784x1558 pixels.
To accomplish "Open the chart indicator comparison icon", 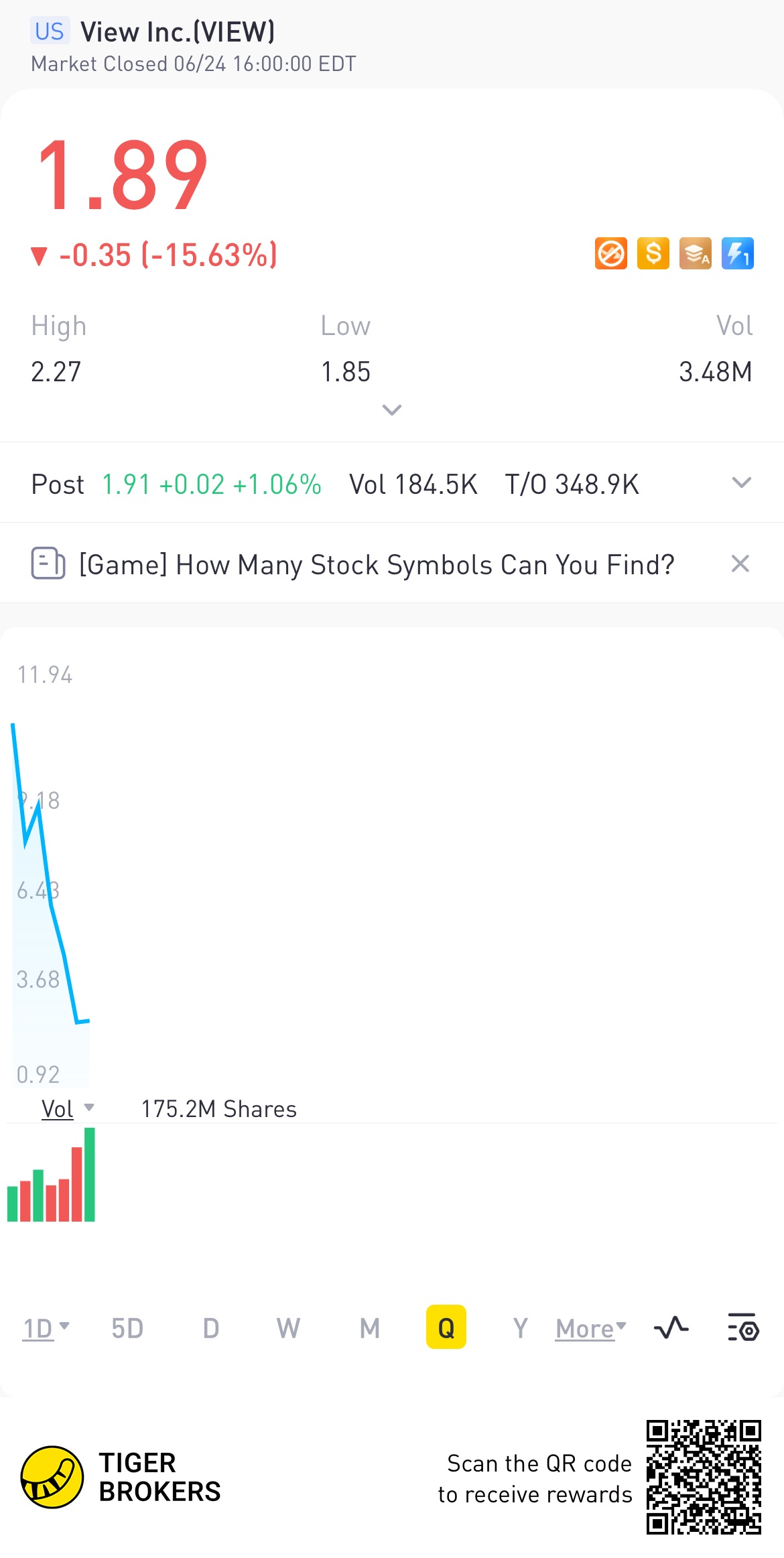I will 671,1327.
